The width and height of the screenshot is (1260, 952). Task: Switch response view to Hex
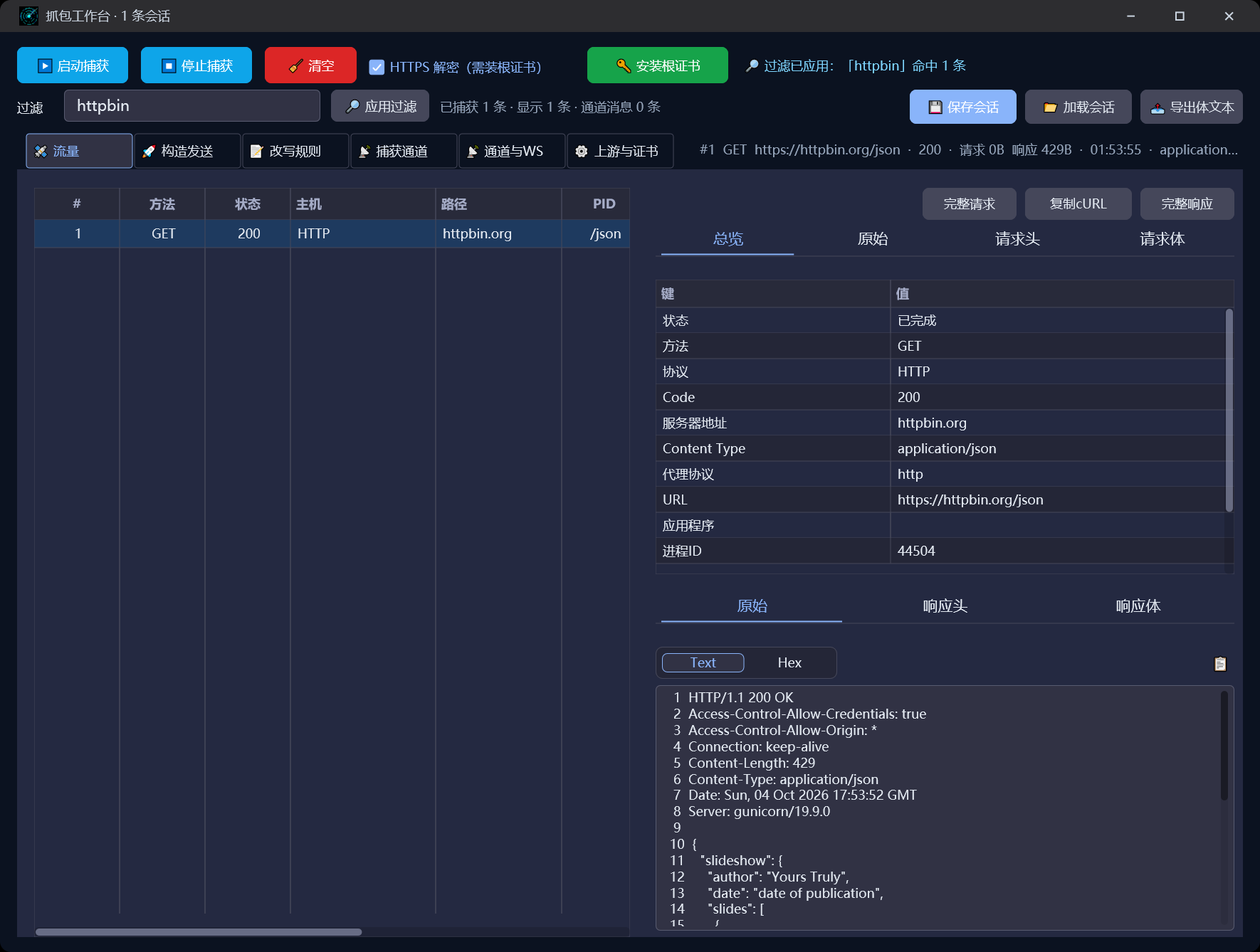pyautogui.click(x=789, y=662)
